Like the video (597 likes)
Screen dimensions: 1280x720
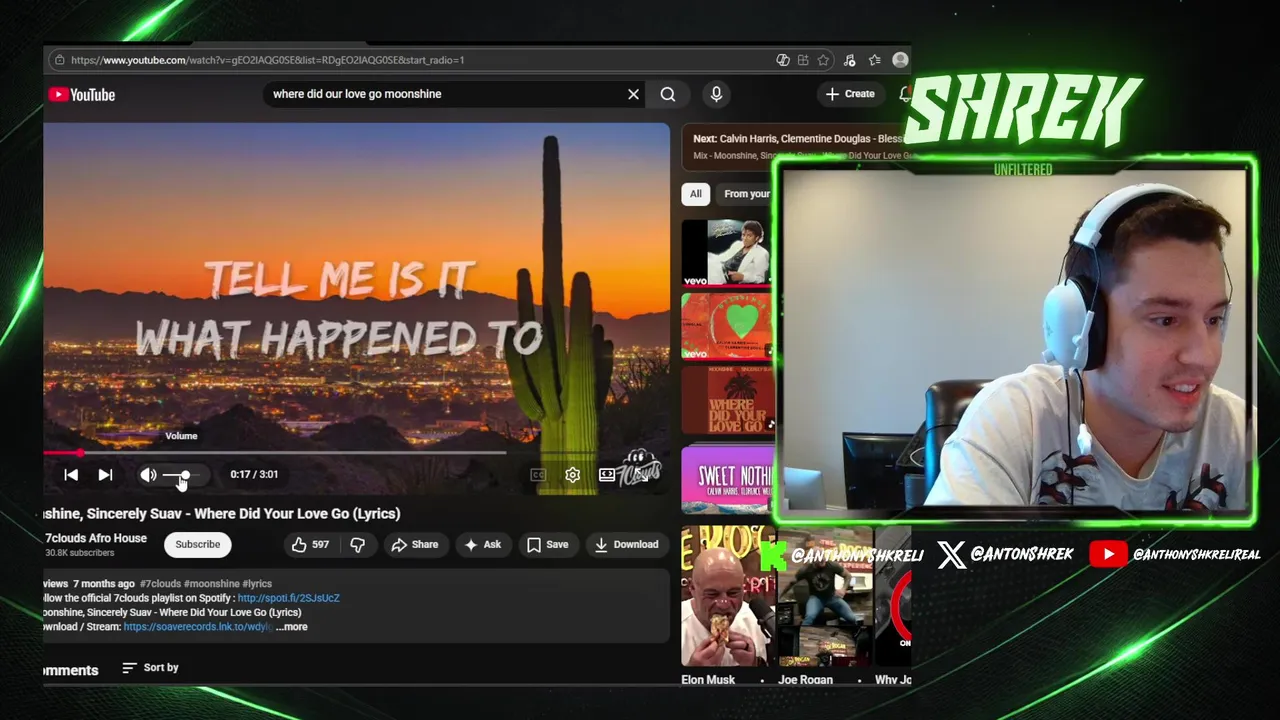[x=310, y=544]
